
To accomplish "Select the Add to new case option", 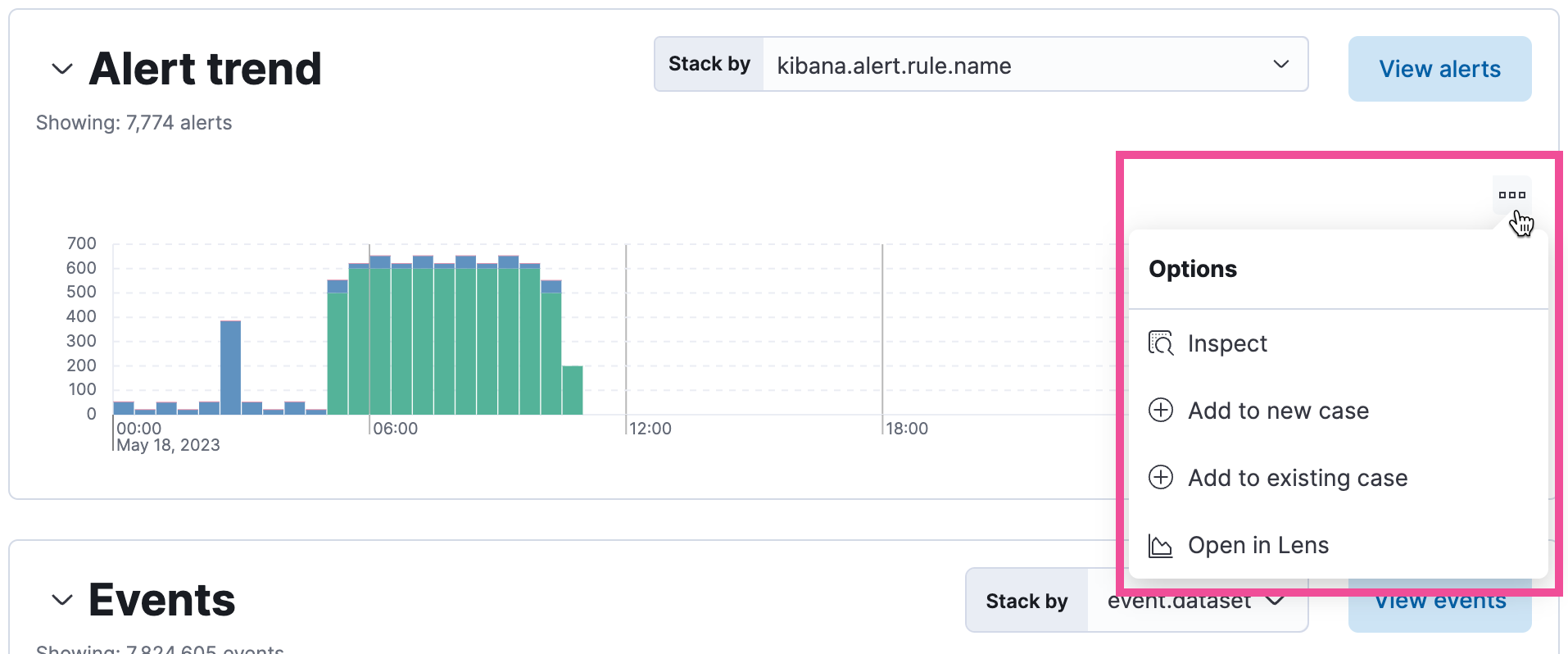I will pos(1278,411).
